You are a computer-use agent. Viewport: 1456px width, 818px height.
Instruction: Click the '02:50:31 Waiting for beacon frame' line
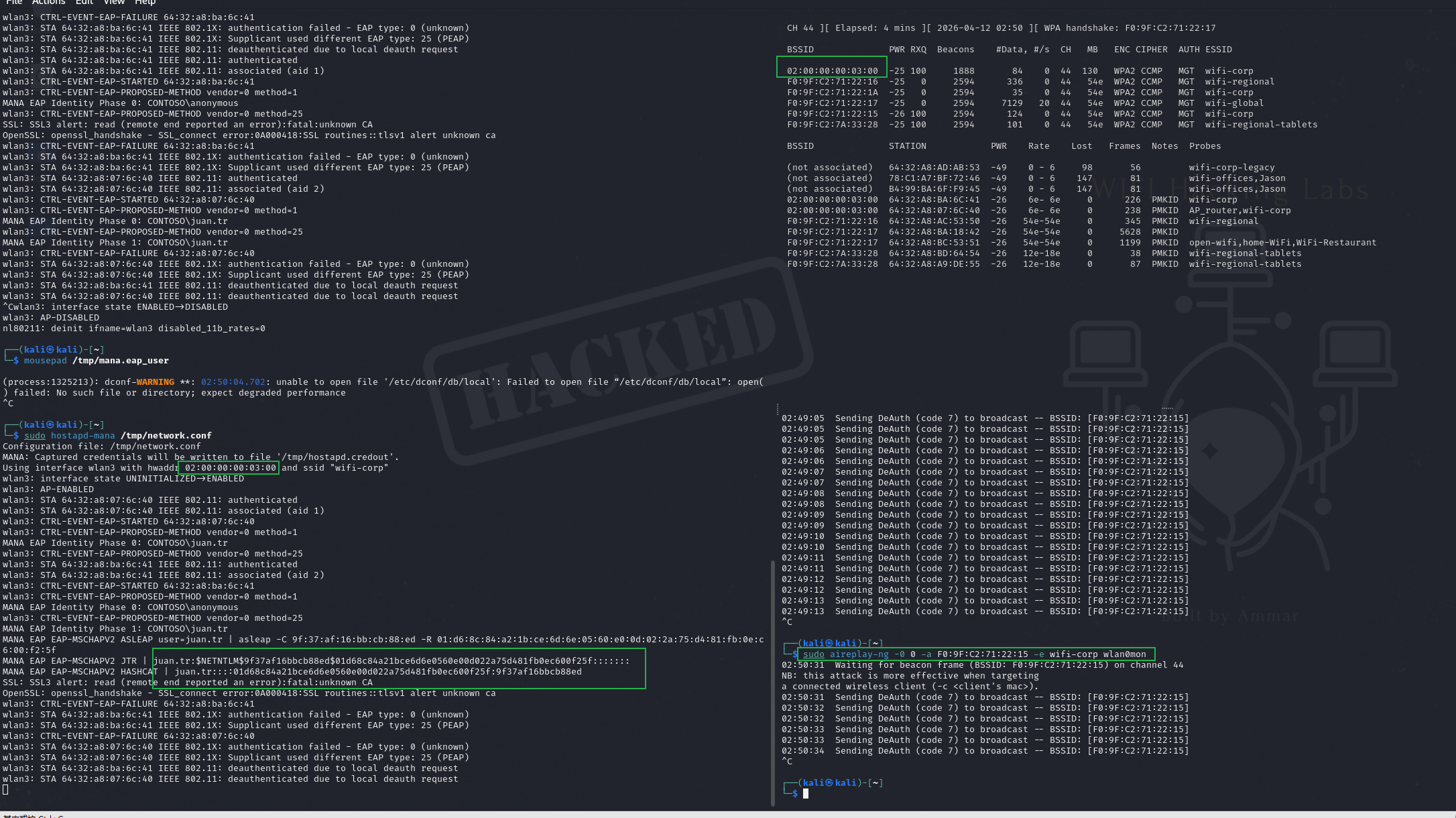[982, 665]
